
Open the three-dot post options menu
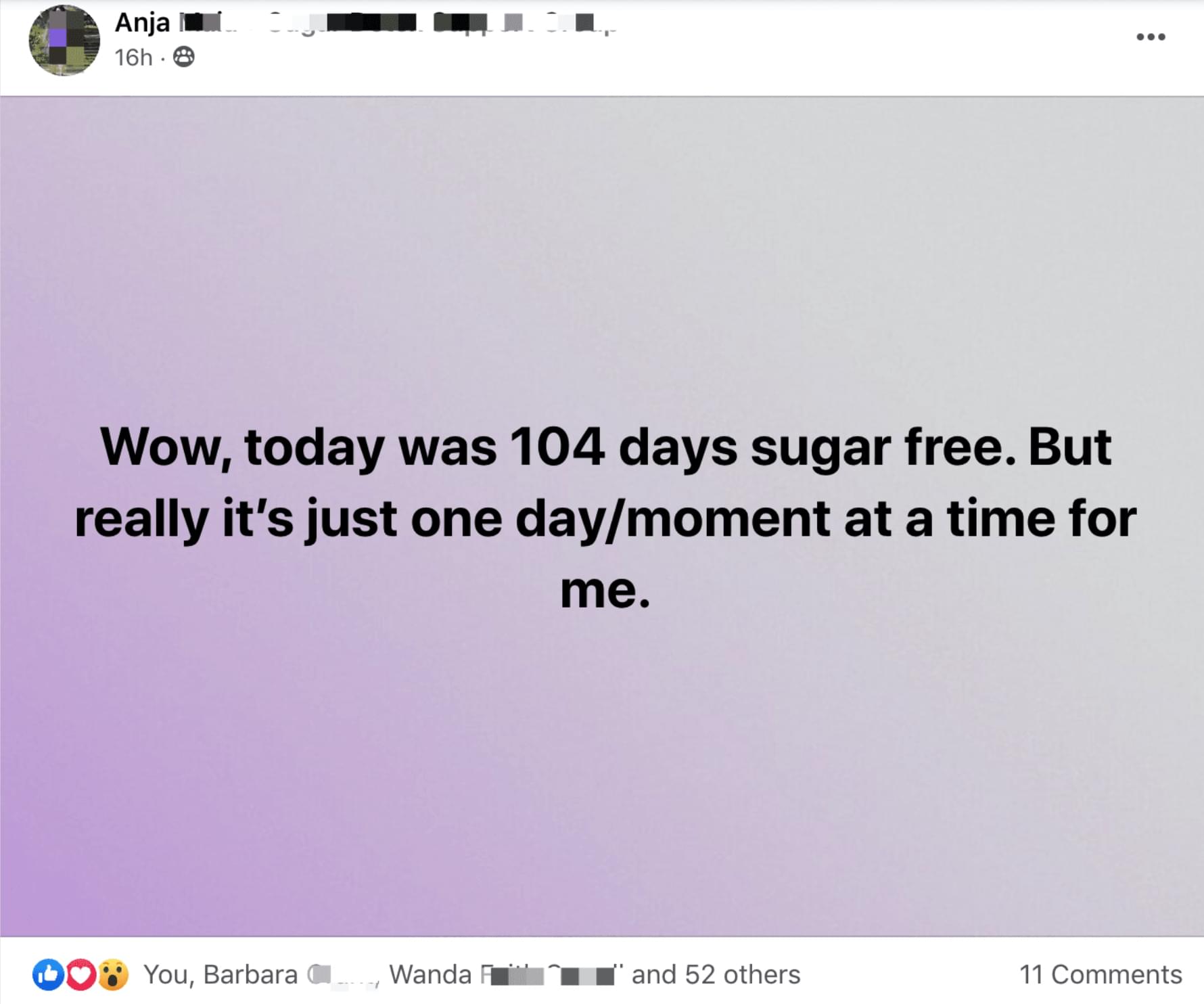click(x=1151, y=37)
